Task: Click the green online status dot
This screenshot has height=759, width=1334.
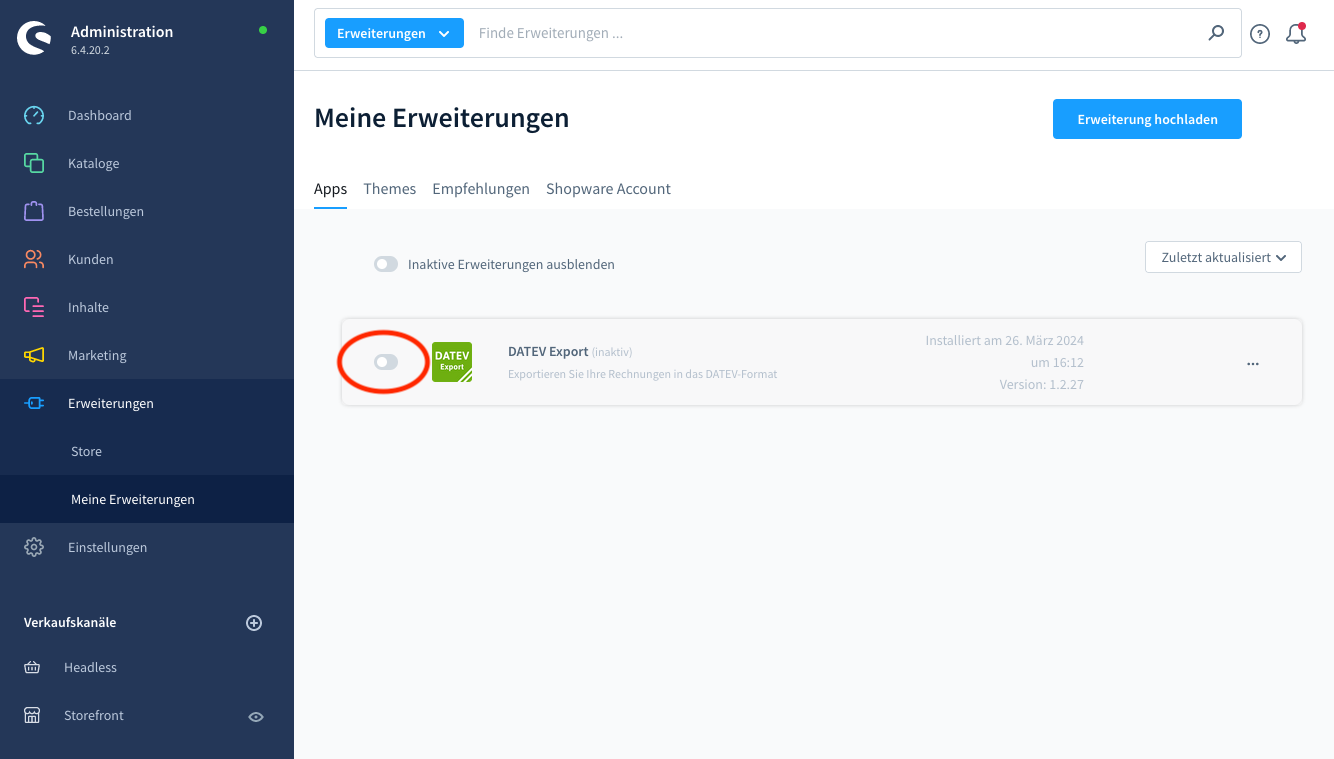Action: [263, 30]
